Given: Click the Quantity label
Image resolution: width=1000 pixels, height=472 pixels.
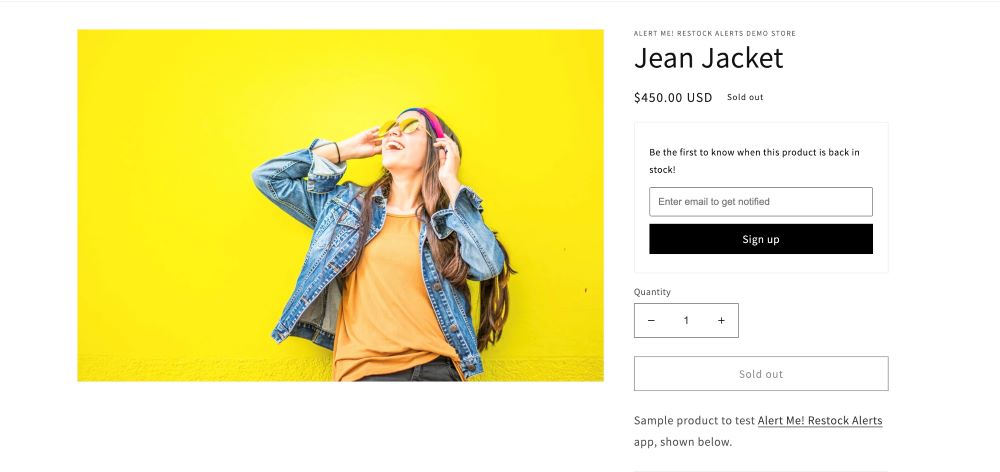Looking at the screenshot, I should (652, 292).
